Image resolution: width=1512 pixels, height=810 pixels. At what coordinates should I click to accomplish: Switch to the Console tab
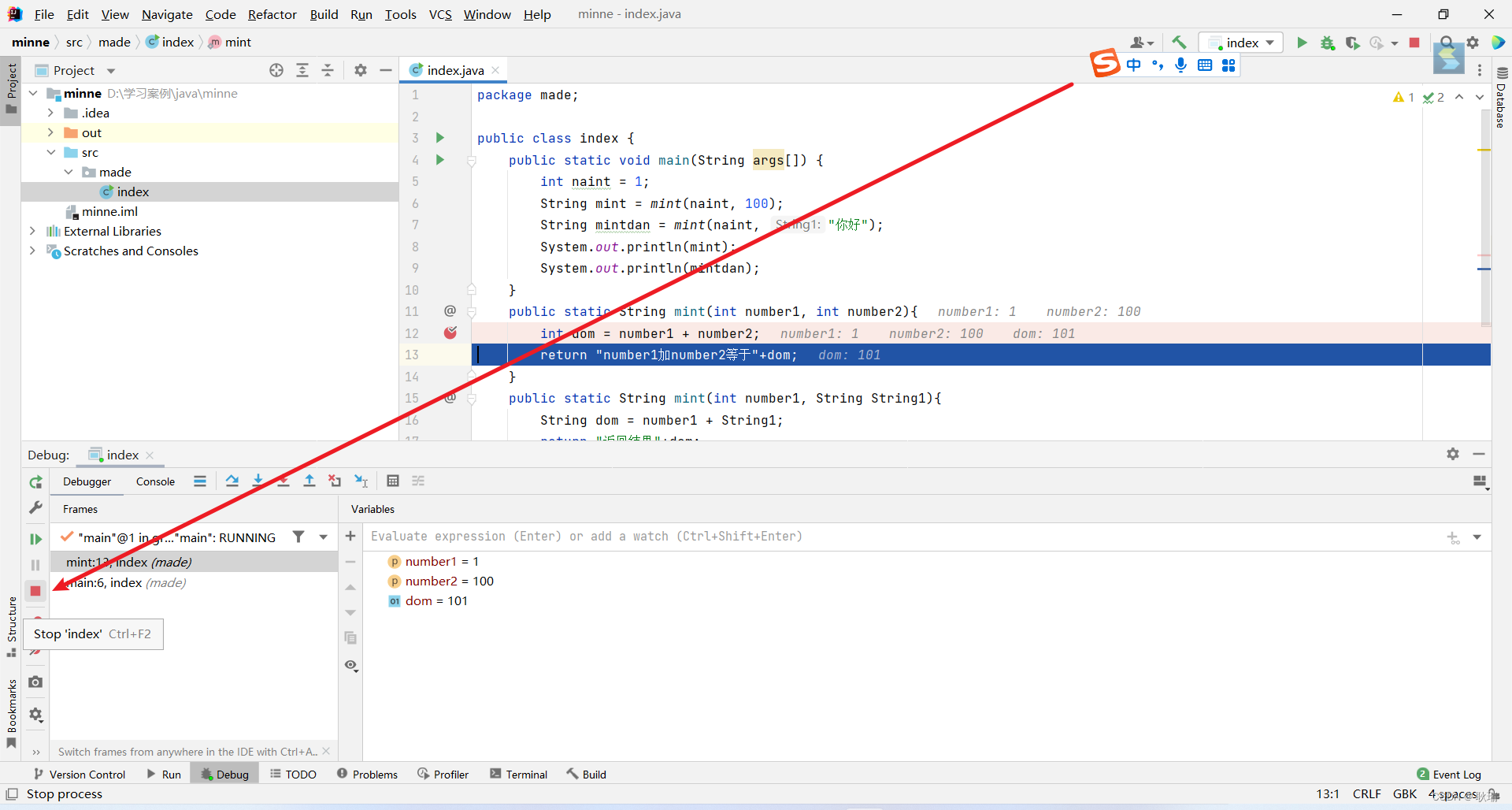coord(155,481)
